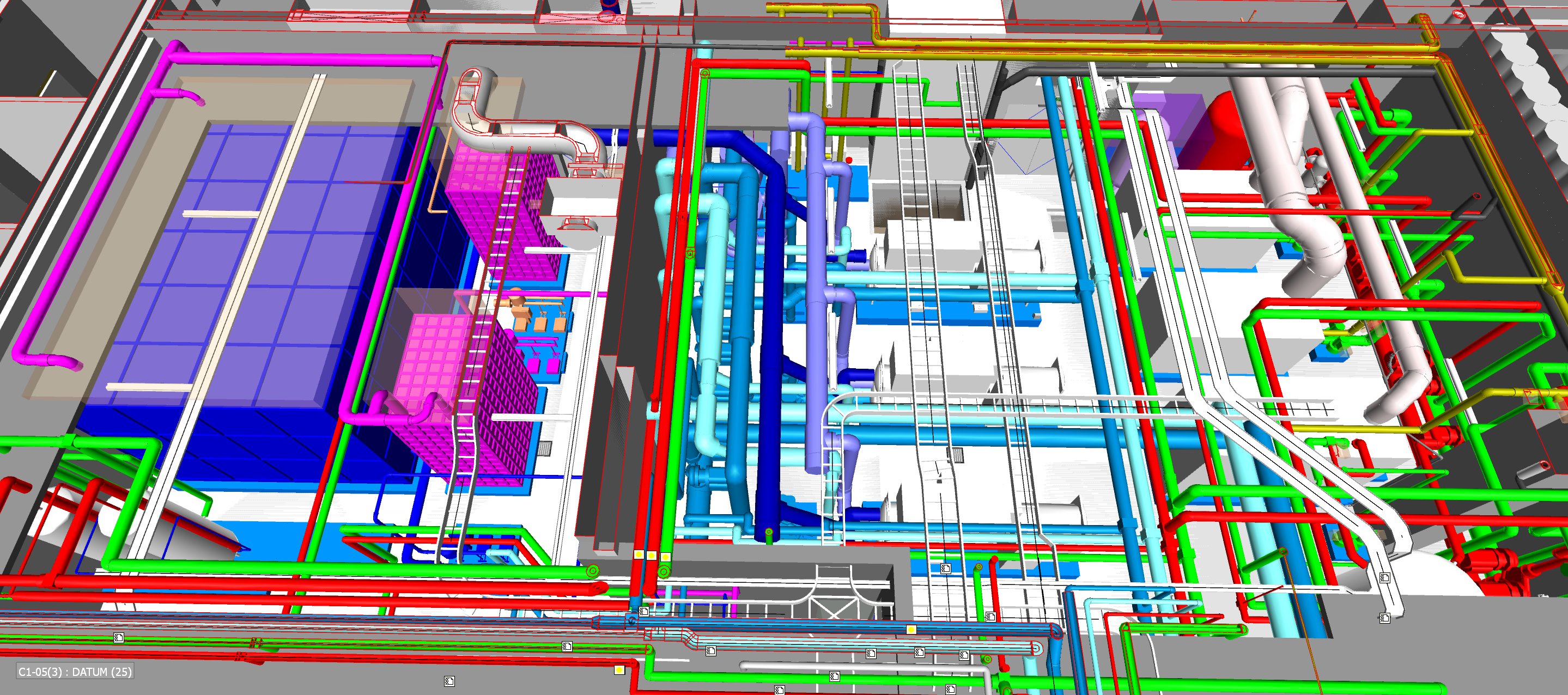
Task: Select yellow marker on long horizontal blue pipe
Action: [911, 629]
